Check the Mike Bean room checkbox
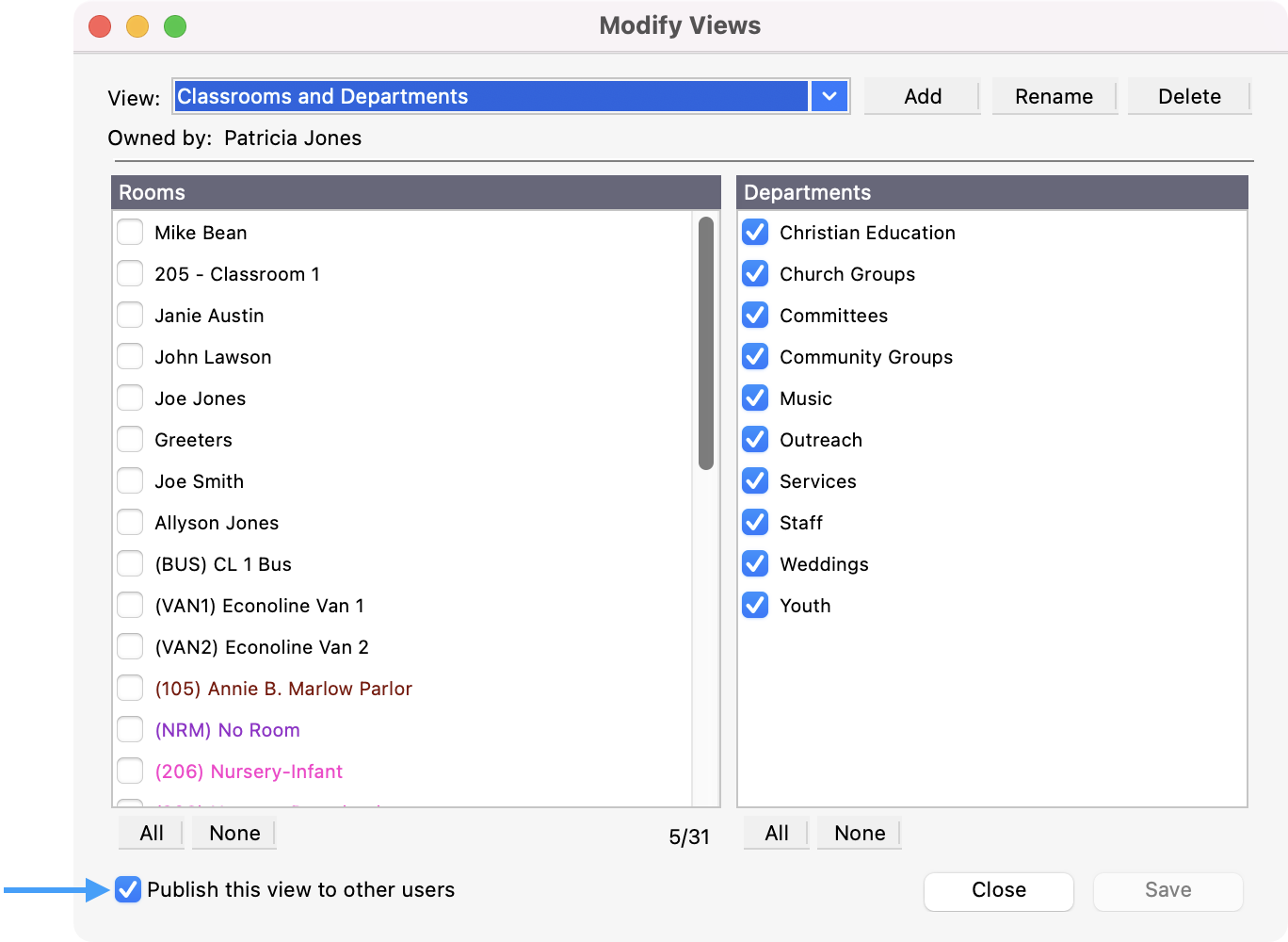Screen dimensions: 1288x942 click(130, 233)
